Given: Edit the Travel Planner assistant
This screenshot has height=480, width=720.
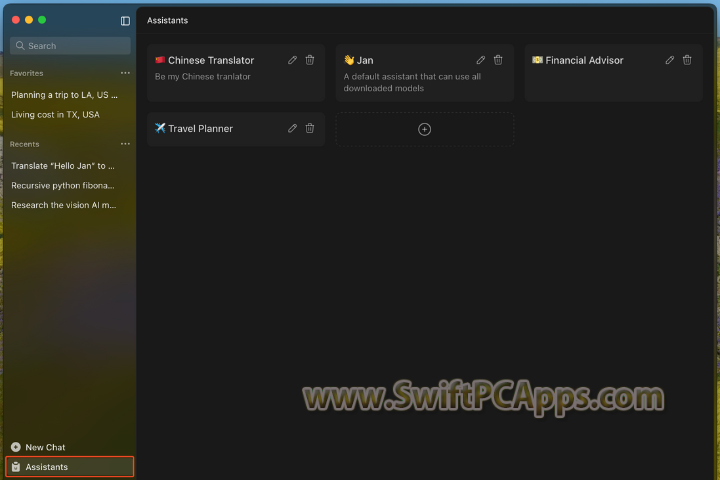Looking at the screenshot, I should 292,129.
